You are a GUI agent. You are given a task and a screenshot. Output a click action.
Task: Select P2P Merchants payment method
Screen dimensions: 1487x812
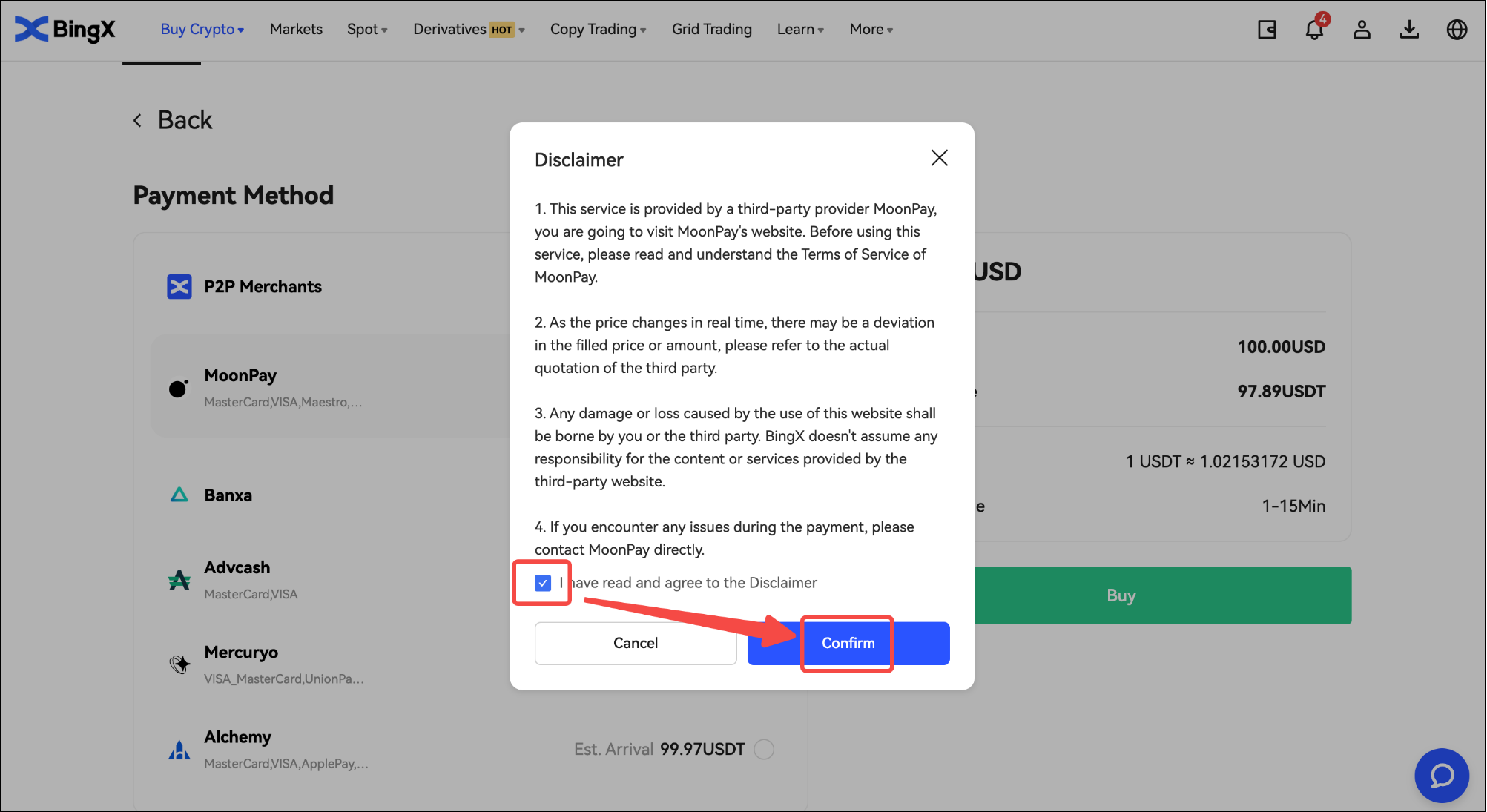263,287
